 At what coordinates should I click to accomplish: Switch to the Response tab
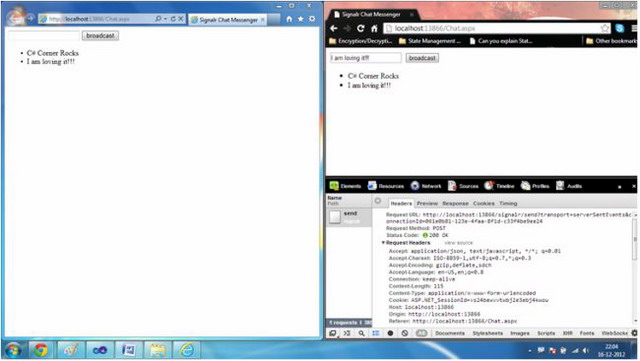(455, 203)
